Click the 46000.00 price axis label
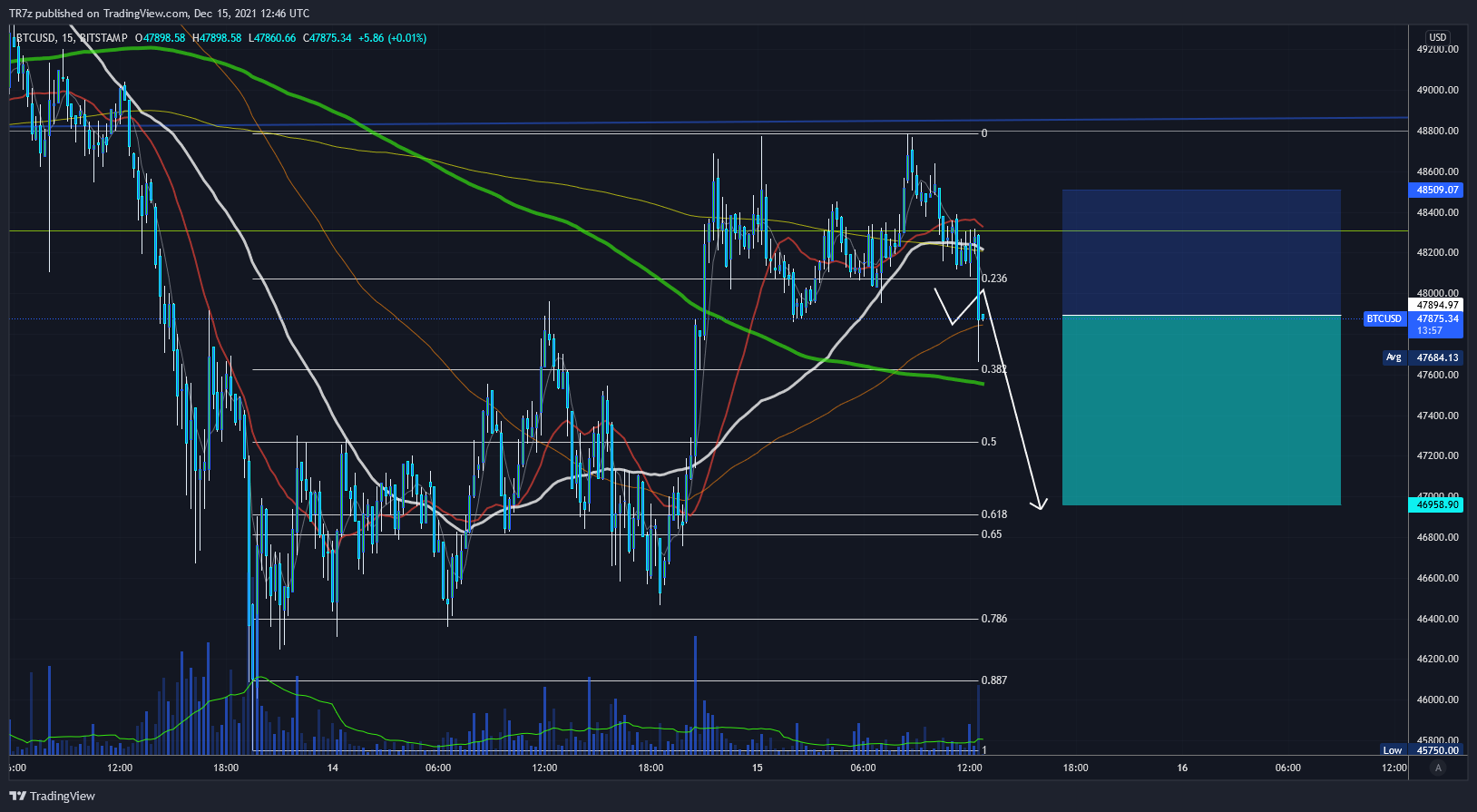Screen dimensions: 1477x812 point(1438,699)
